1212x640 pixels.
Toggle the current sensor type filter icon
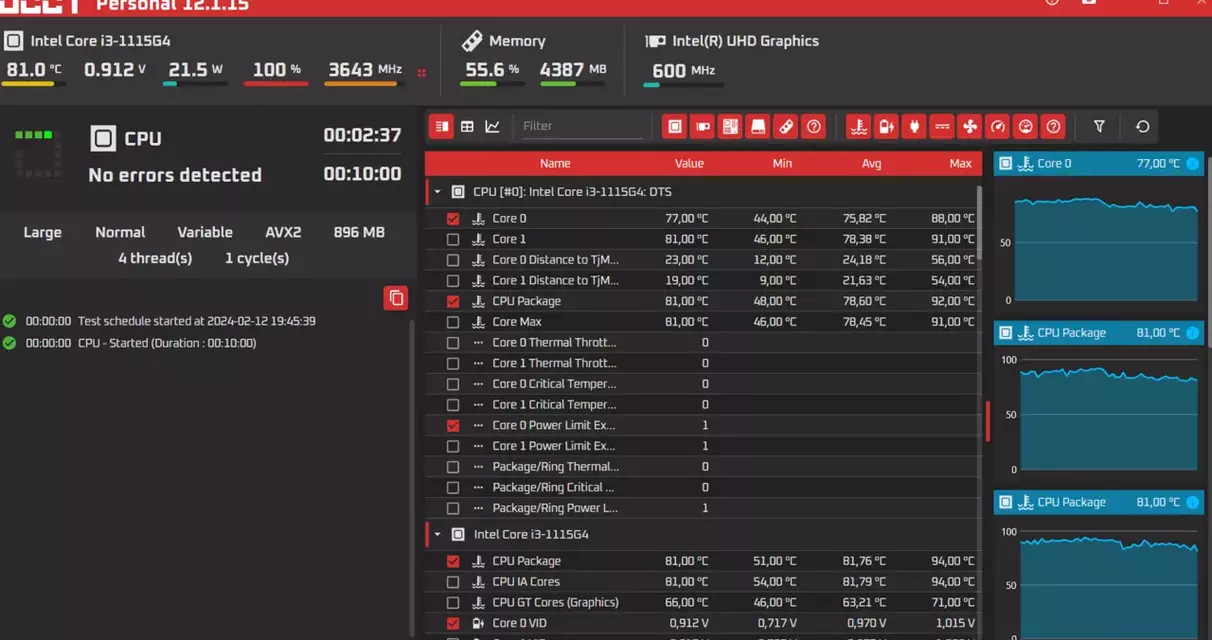[941, 126]
